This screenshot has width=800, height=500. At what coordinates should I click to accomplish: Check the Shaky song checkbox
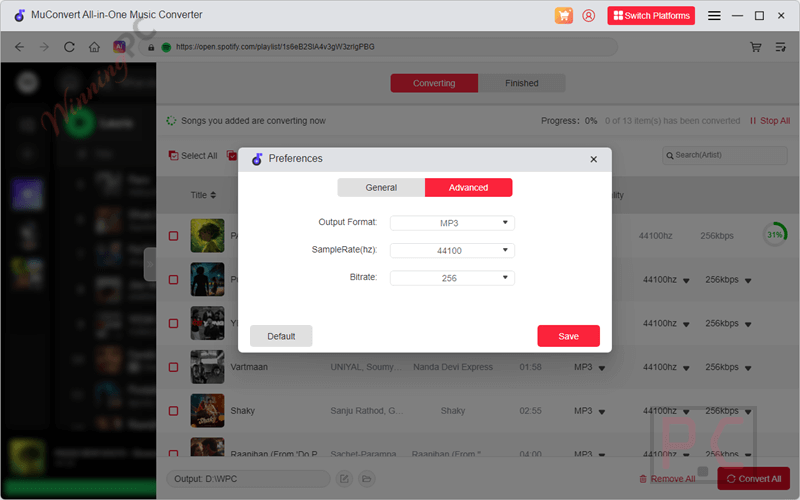pyautogui.click(x=173, y=411)
